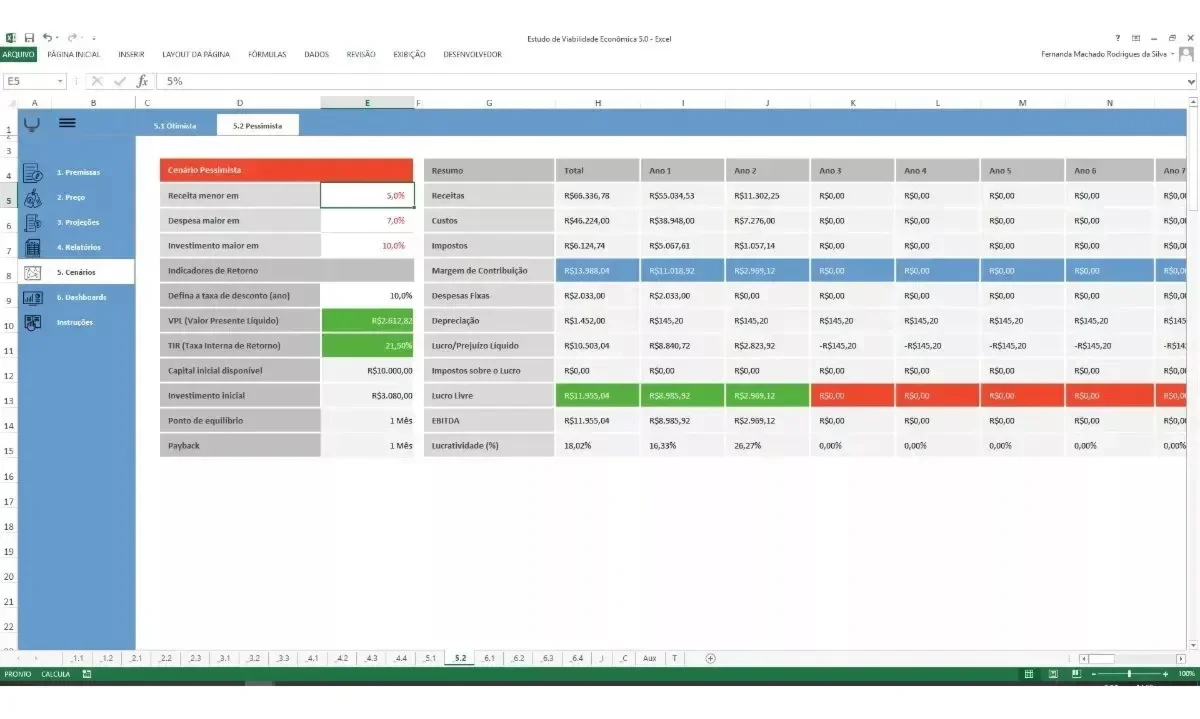This screenshot has height=719, width=1200.
Task: Select column H header
Action: coord(598,102)
